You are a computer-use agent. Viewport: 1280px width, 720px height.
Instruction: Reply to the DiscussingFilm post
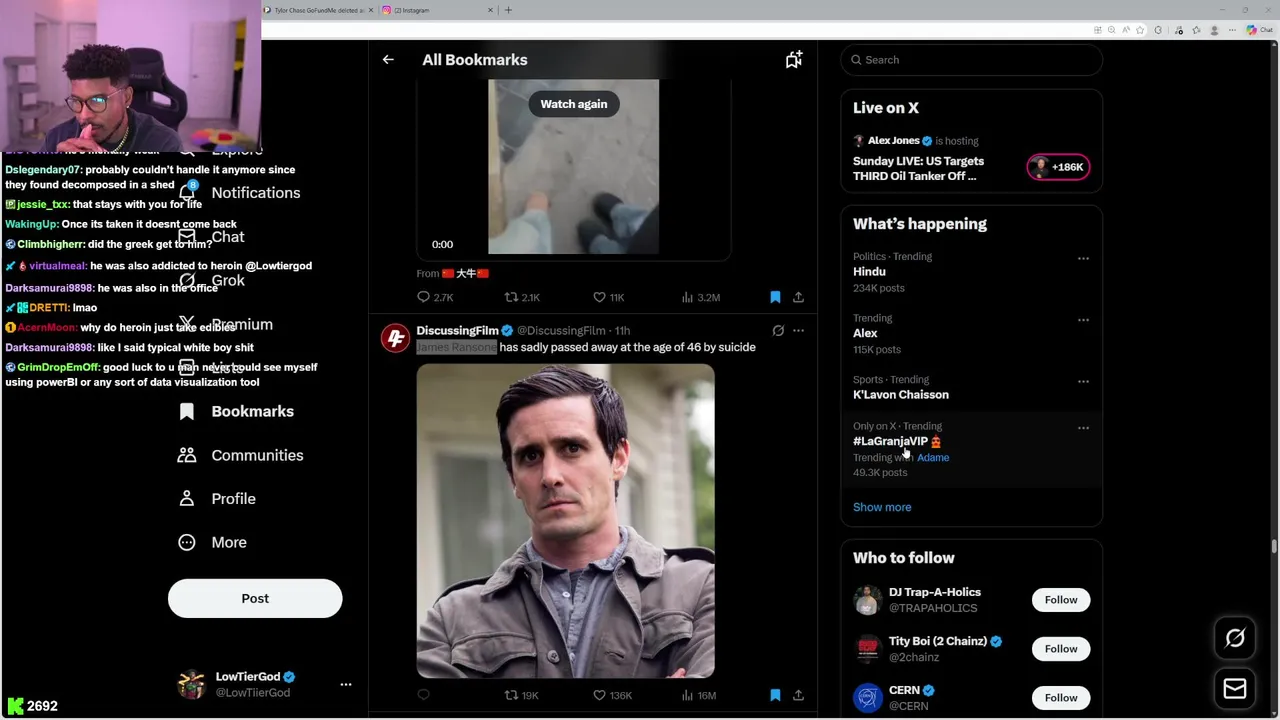(423, 695)
